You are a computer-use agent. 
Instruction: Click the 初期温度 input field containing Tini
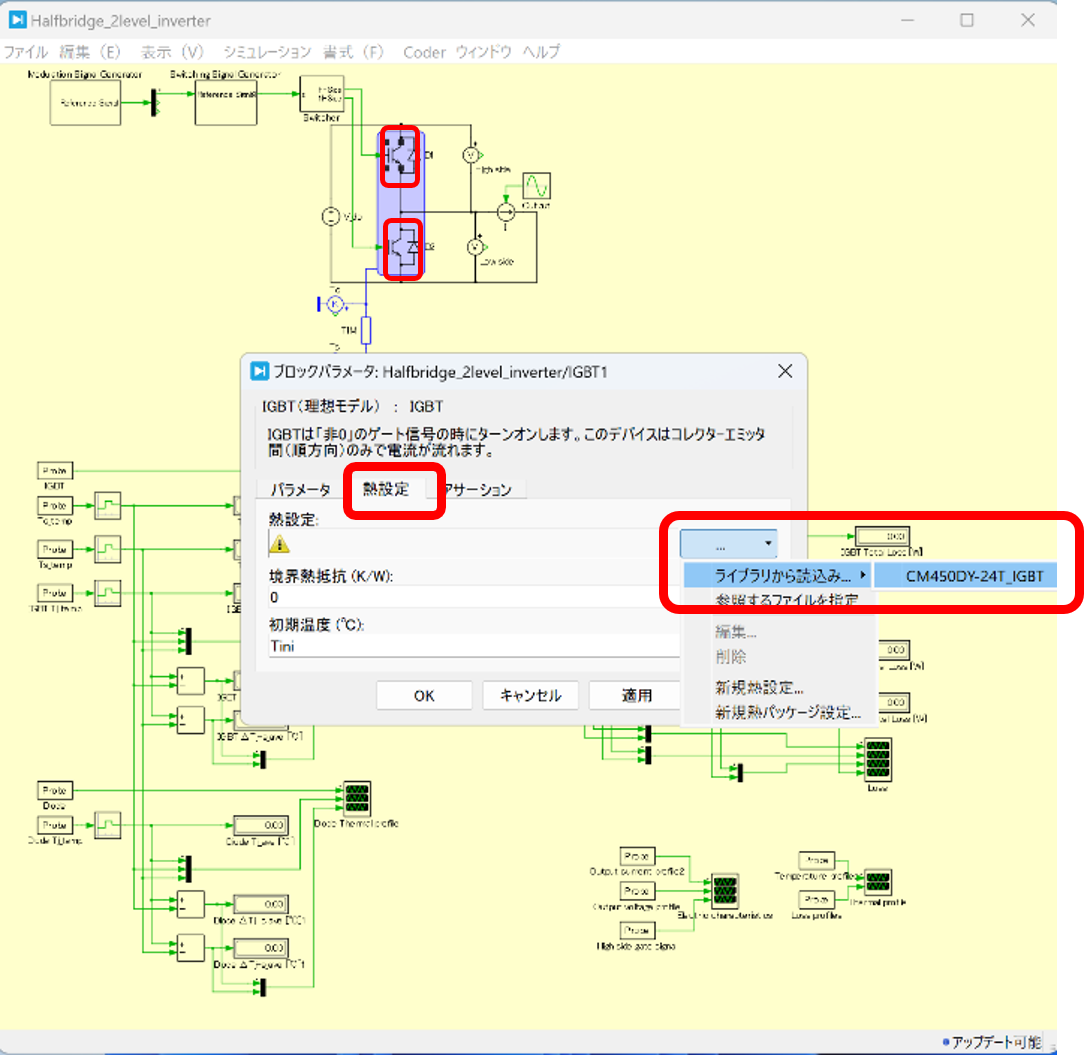470,646
